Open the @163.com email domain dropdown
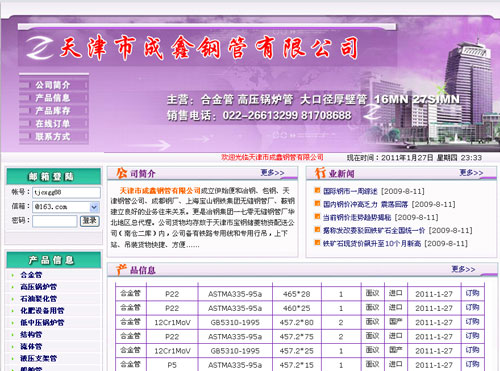Screen dimensions: 500x371 [94, 207]
